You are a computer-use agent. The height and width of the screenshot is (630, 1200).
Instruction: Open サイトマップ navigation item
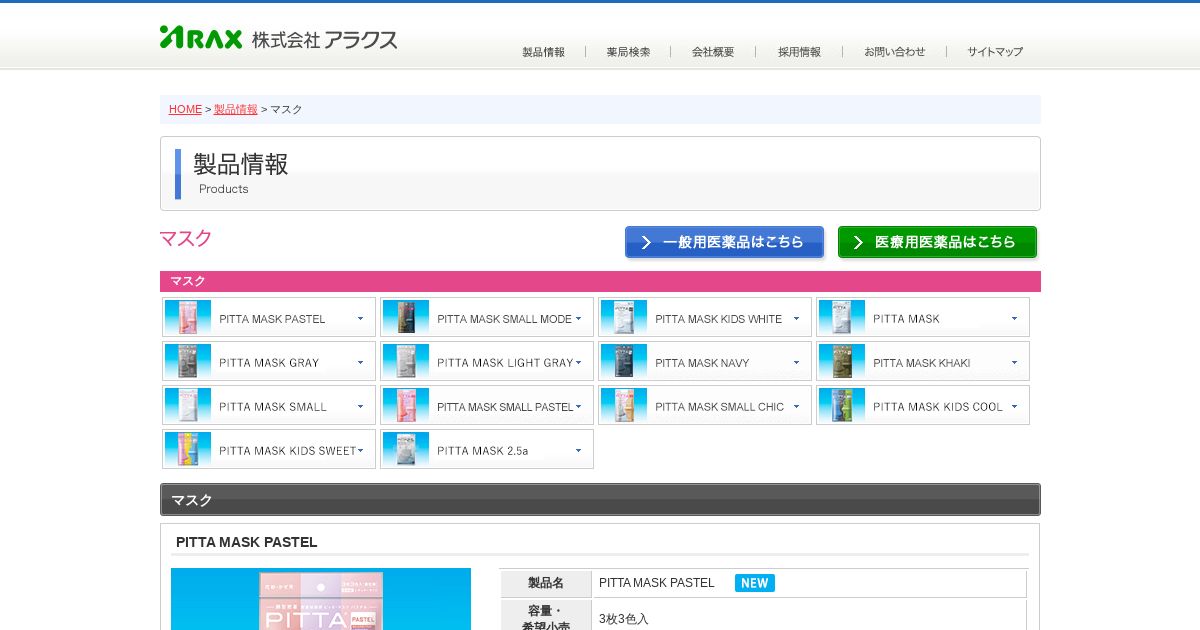point(995,52)
